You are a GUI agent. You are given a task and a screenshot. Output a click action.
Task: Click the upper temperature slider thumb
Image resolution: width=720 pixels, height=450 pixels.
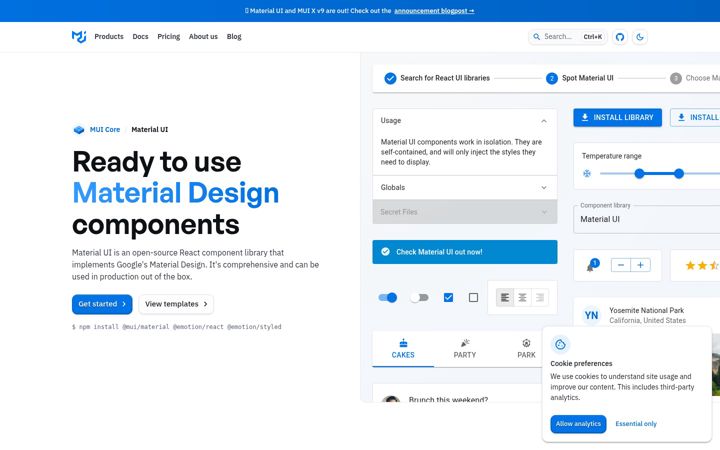tap(679, 174)
